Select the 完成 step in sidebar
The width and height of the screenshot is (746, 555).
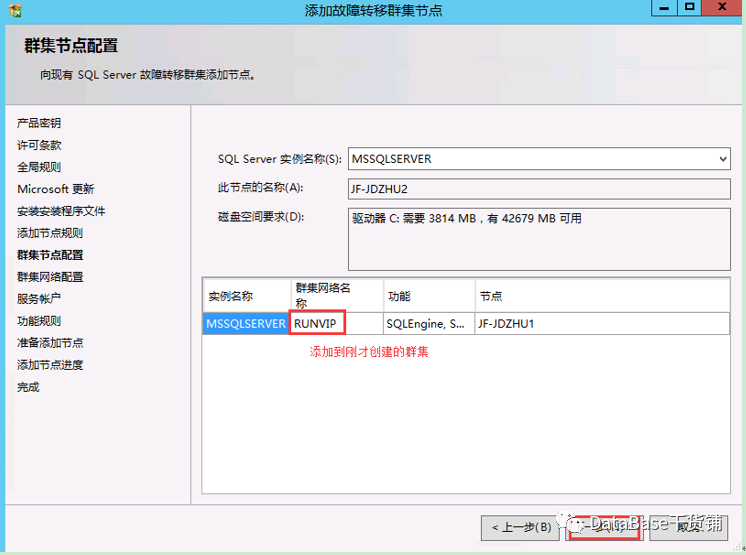pos(28,387)
